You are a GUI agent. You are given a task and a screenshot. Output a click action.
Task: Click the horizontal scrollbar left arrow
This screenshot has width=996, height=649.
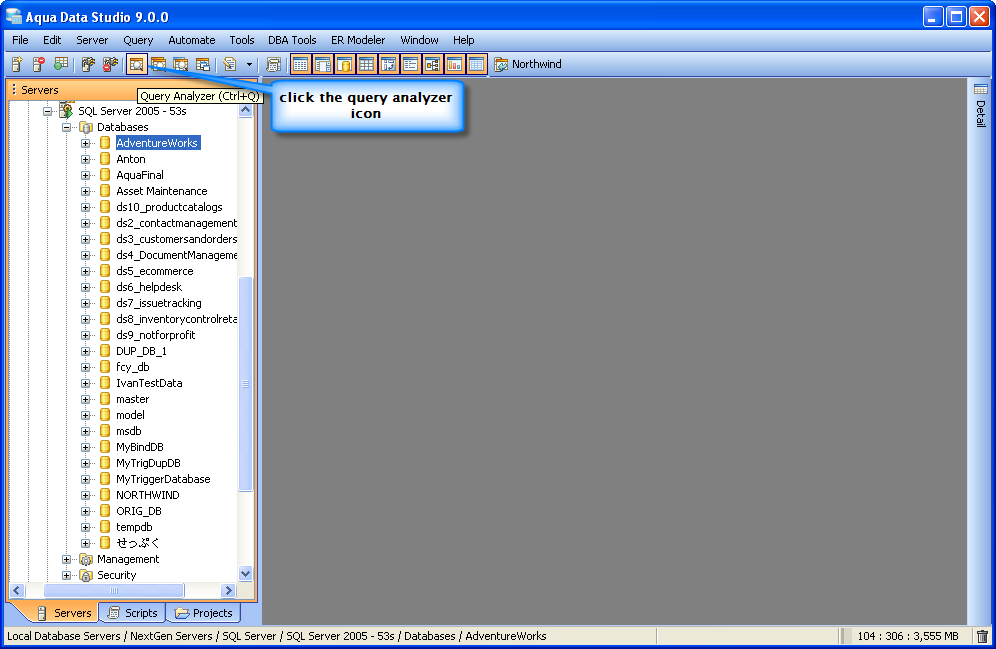click(x=17, y=591)
